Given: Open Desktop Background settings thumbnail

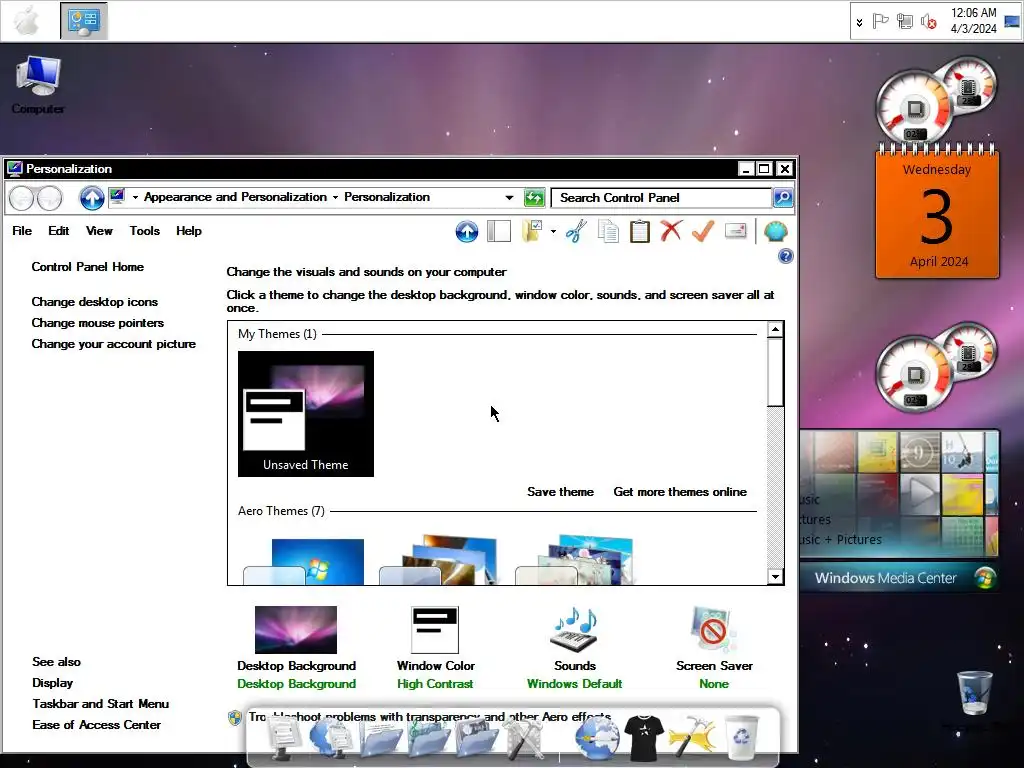Looking at the screenshot, I should (296, 630).
